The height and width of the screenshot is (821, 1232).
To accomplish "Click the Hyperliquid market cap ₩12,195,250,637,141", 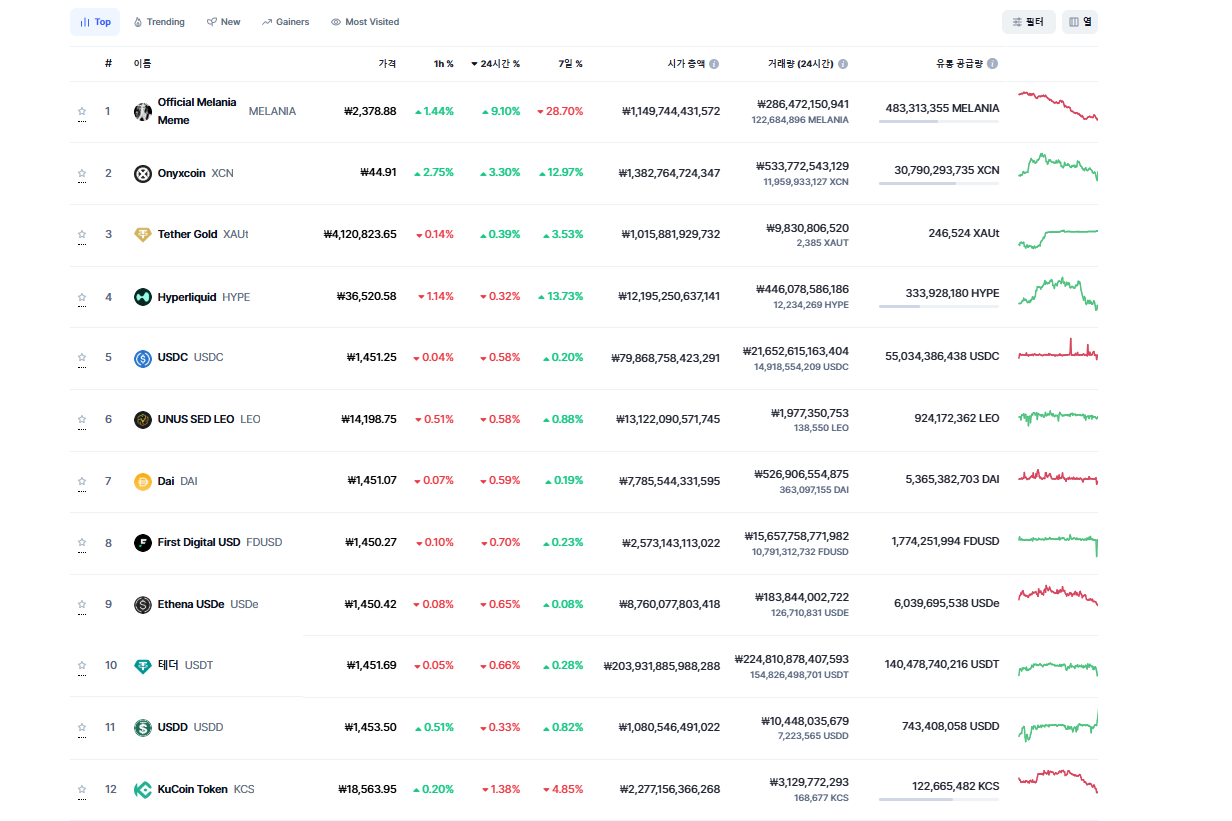I will (x=669, y=297).
